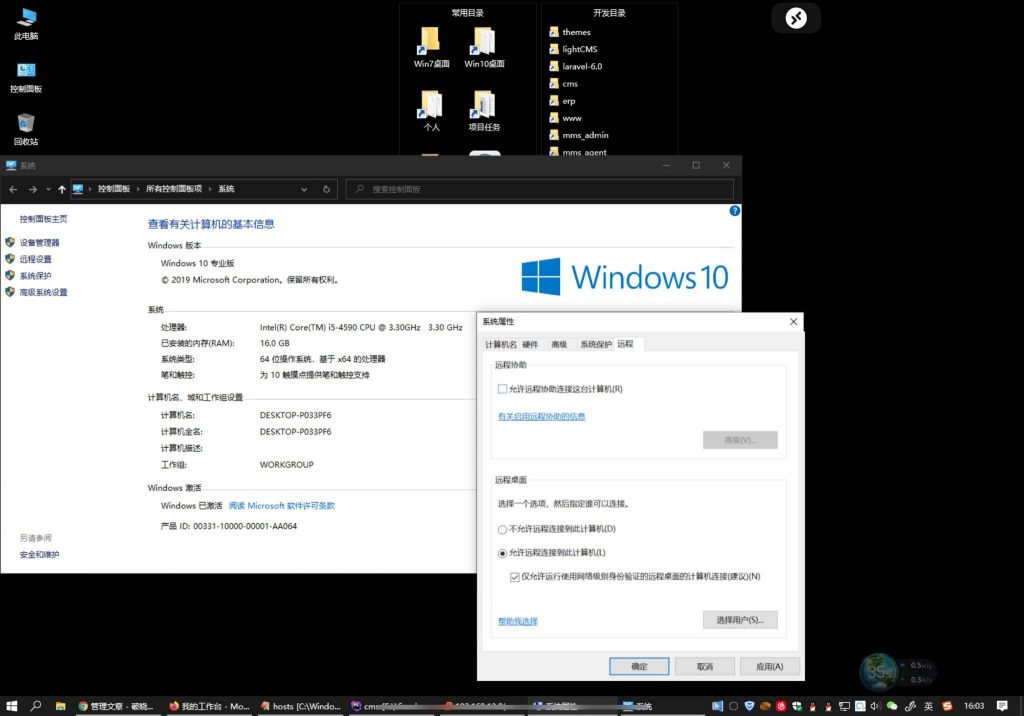Click the remote desktop connection bar icon
The width and height of the screenshot is (1024, 716).
tap(796, 18)
